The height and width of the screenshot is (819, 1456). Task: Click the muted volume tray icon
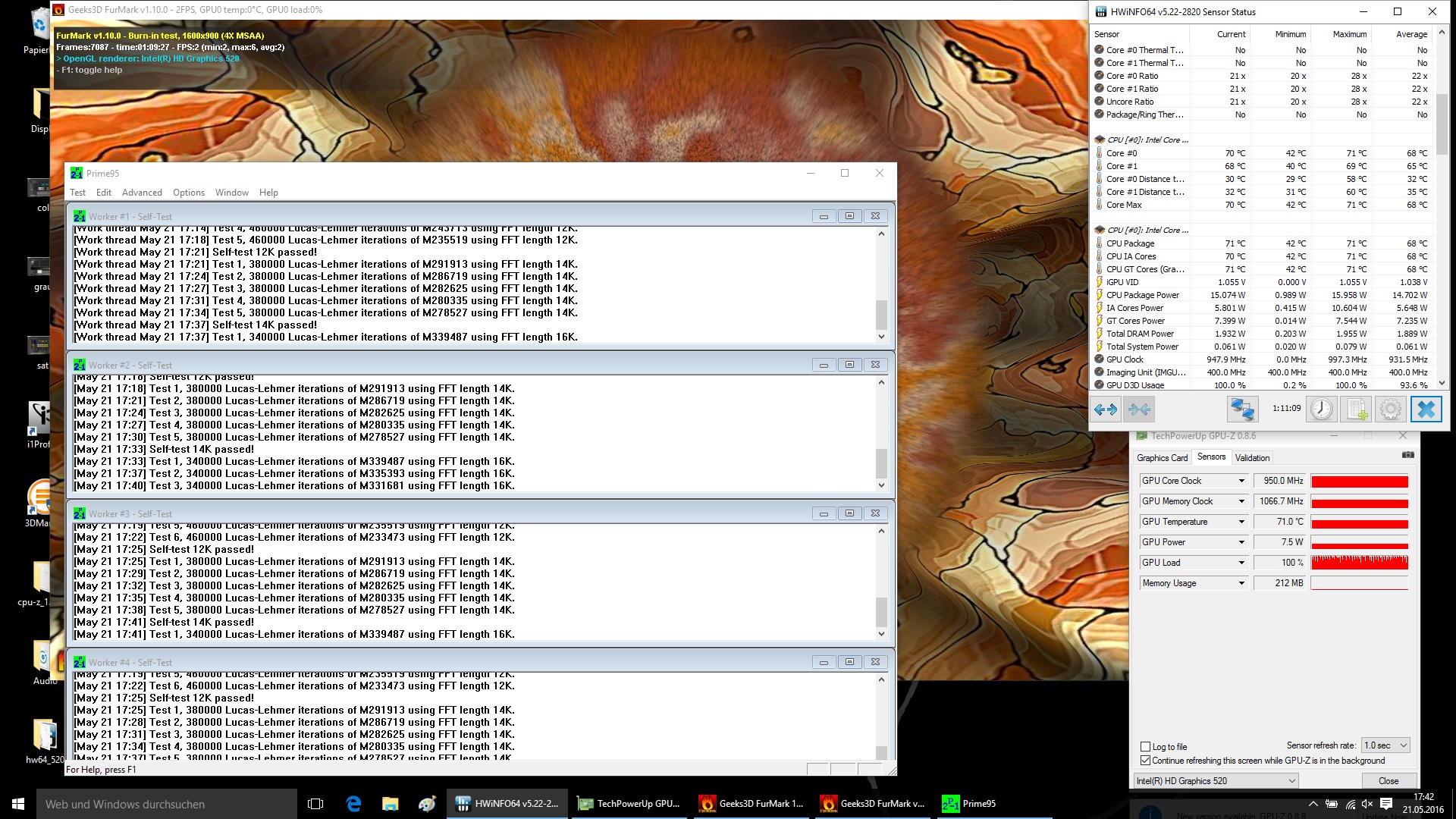pos(1367,804)
